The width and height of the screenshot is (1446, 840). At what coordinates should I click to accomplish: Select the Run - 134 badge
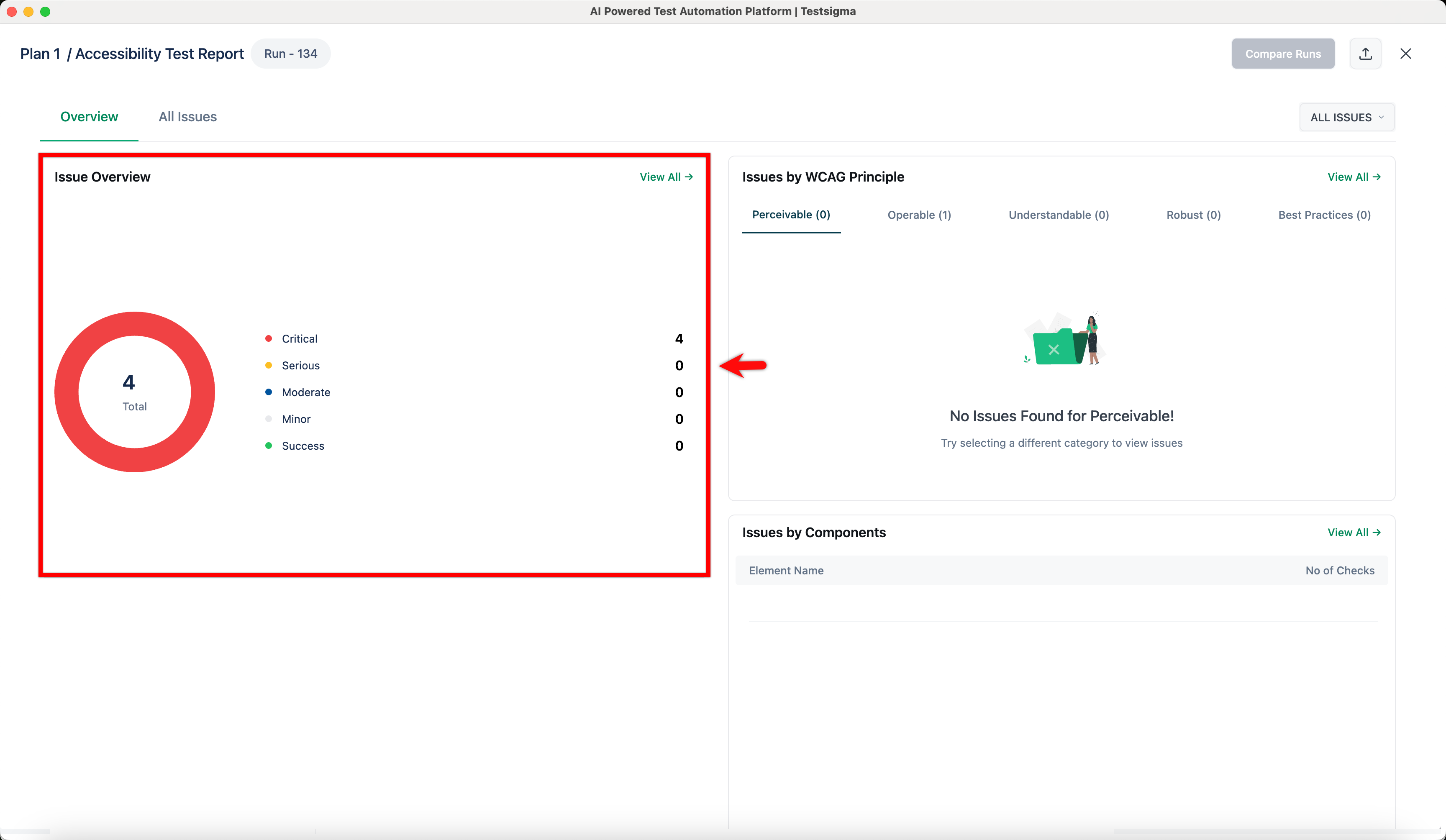[x=290, y=54]
